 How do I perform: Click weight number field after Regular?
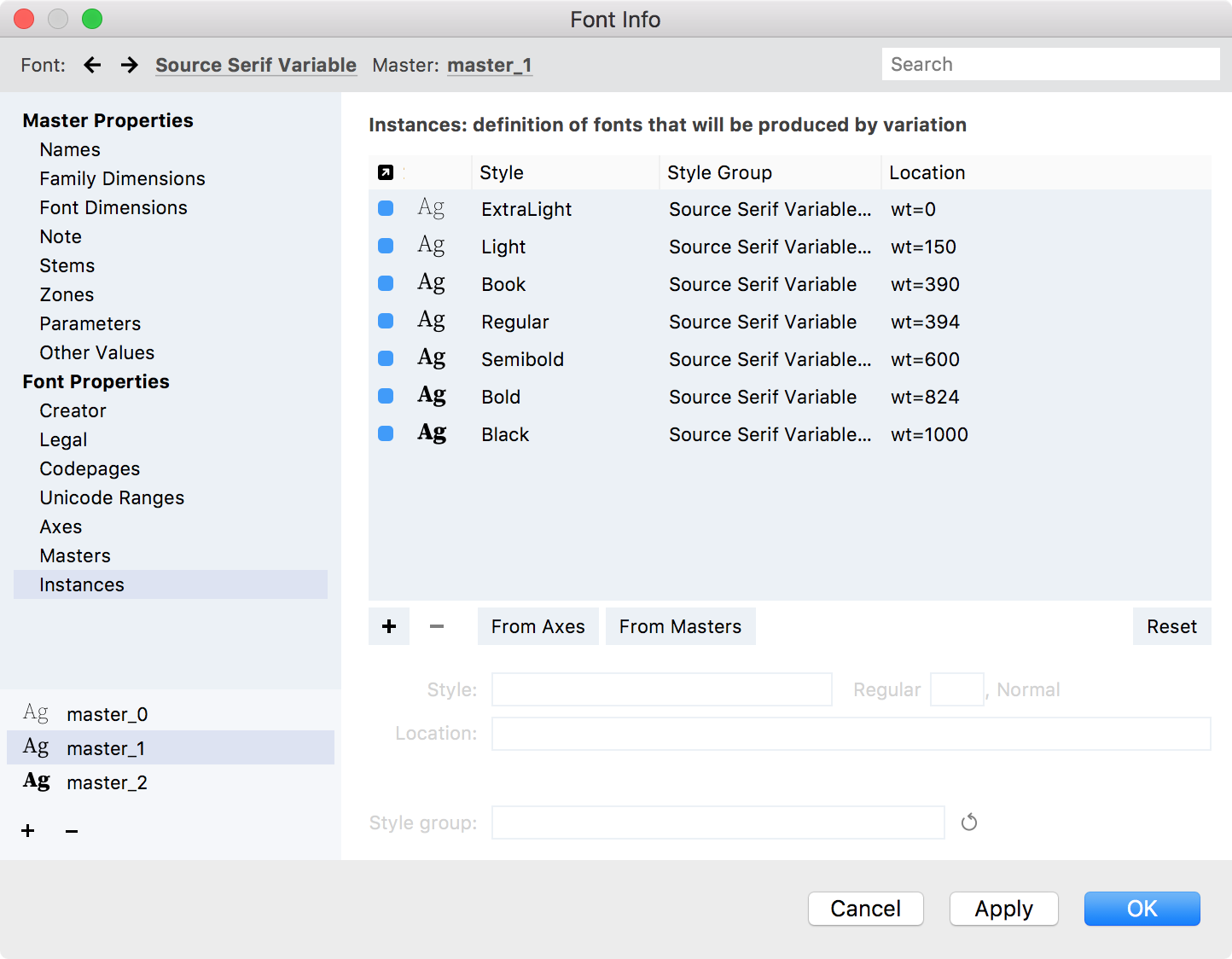(957, 689)
